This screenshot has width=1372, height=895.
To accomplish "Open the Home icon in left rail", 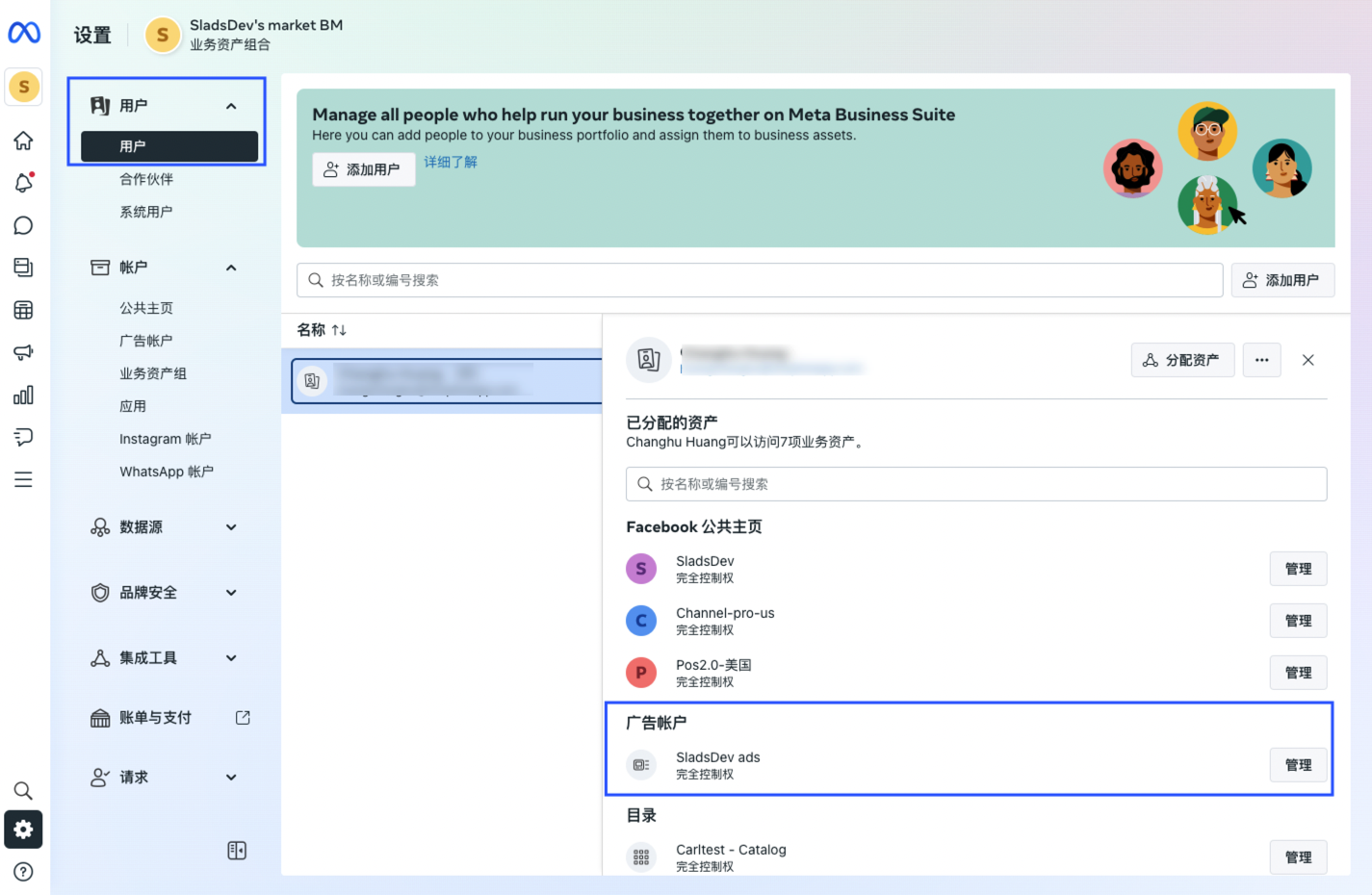I will (x=23, y=141).
